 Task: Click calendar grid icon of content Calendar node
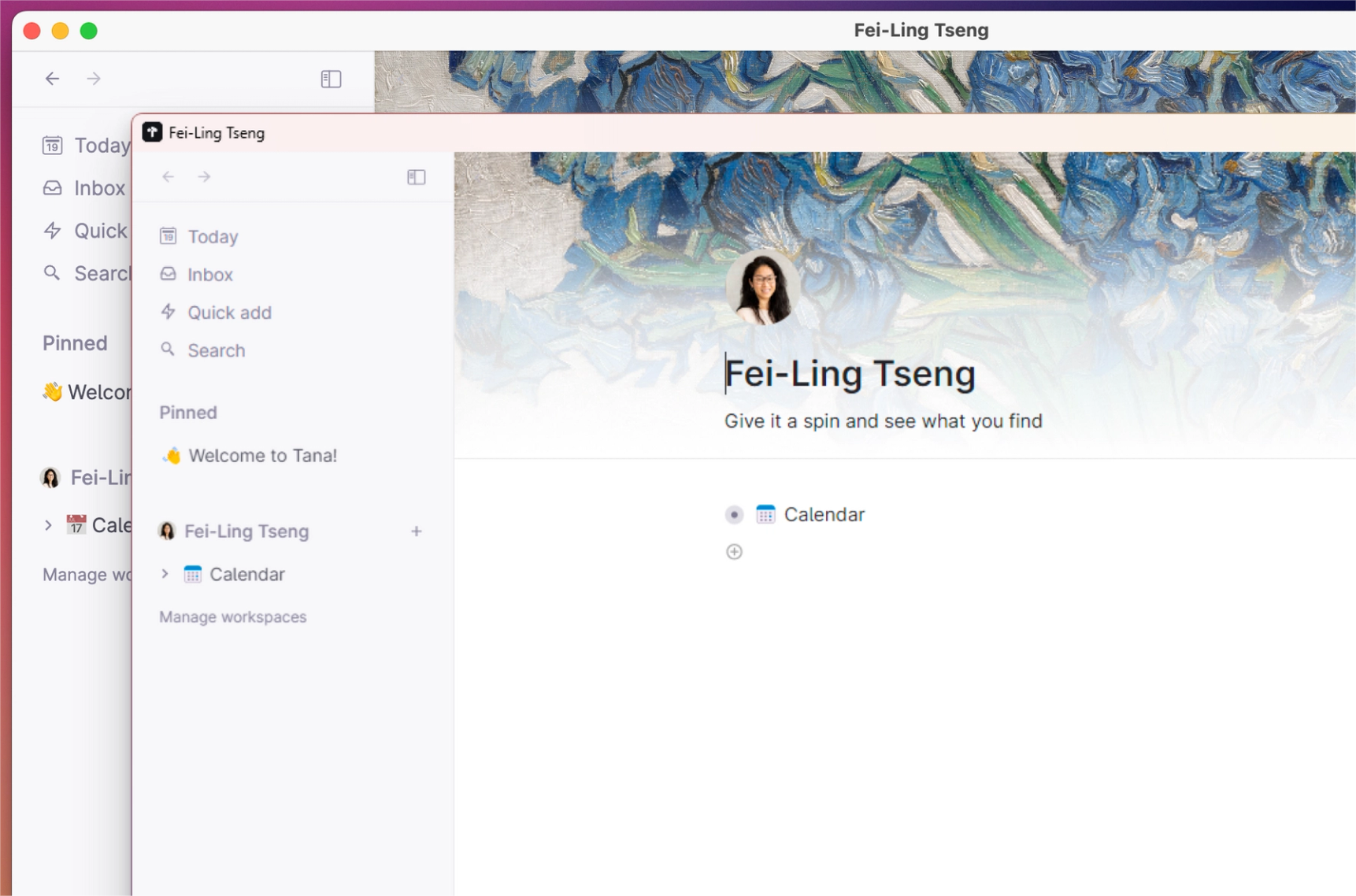pos(765,515)
